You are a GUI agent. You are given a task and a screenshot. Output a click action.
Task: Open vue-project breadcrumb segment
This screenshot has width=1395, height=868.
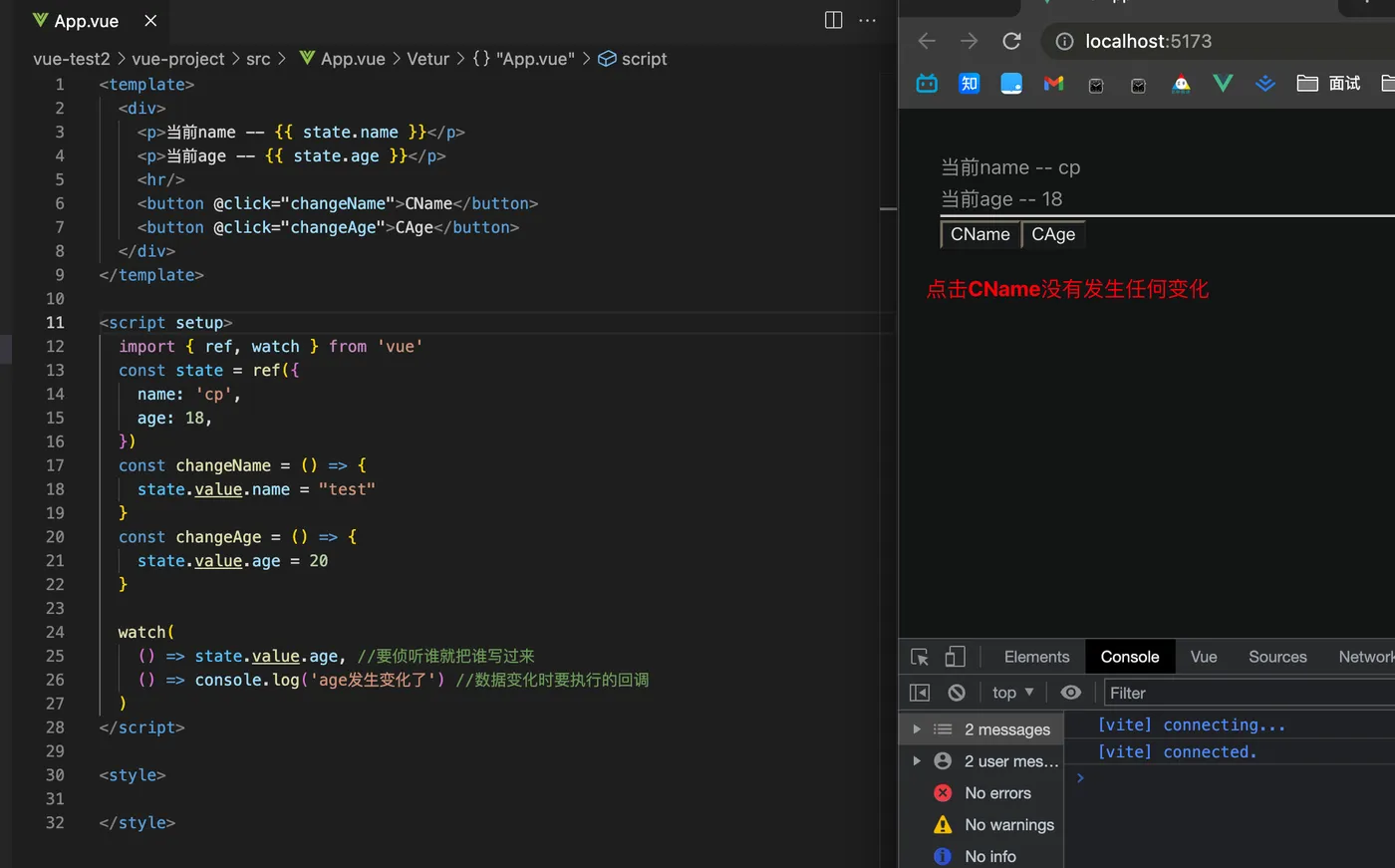178,59
